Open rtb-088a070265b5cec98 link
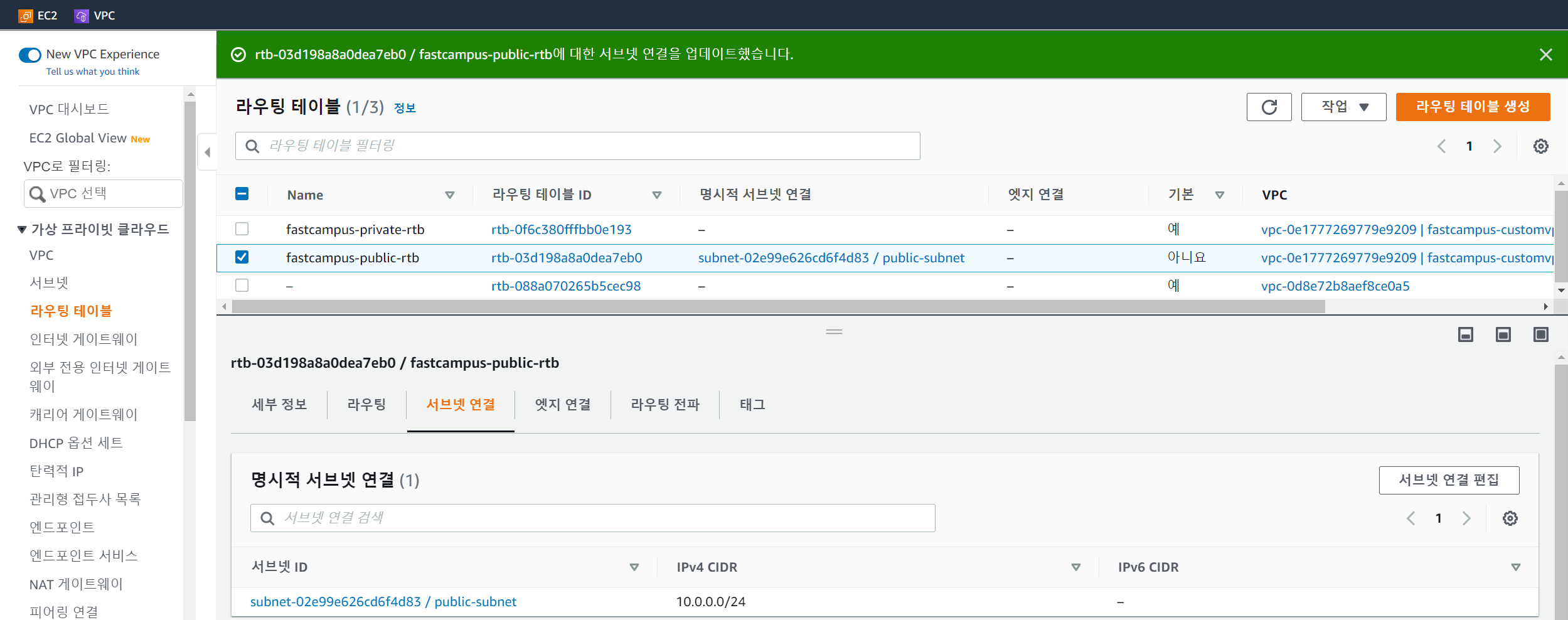This screenshot has width=1568, height=620. [x=566, y=286]
